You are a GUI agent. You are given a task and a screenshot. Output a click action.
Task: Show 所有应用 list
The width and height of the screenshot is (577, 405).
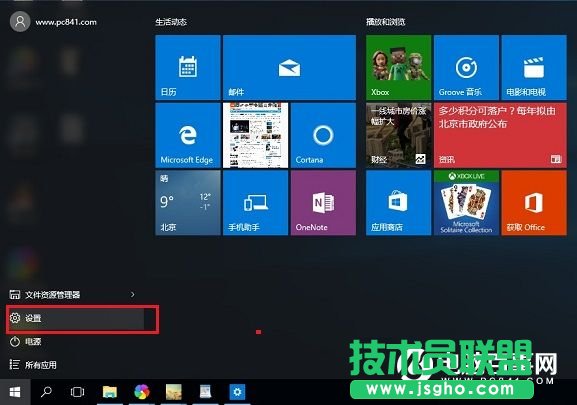pos(33,365)
